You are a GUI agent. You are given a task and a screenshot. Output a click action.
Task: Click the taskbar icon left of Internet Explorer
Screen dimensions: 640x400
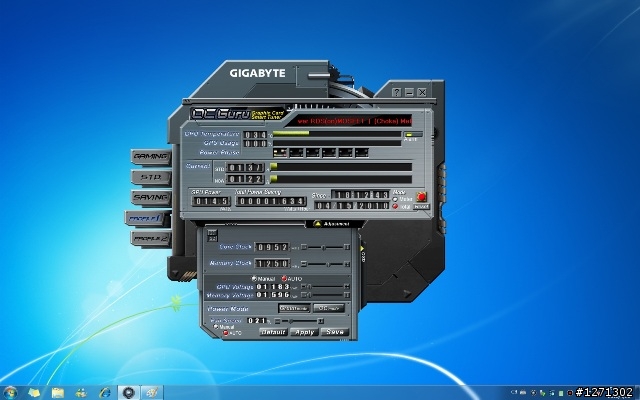[x=81, y=393]
